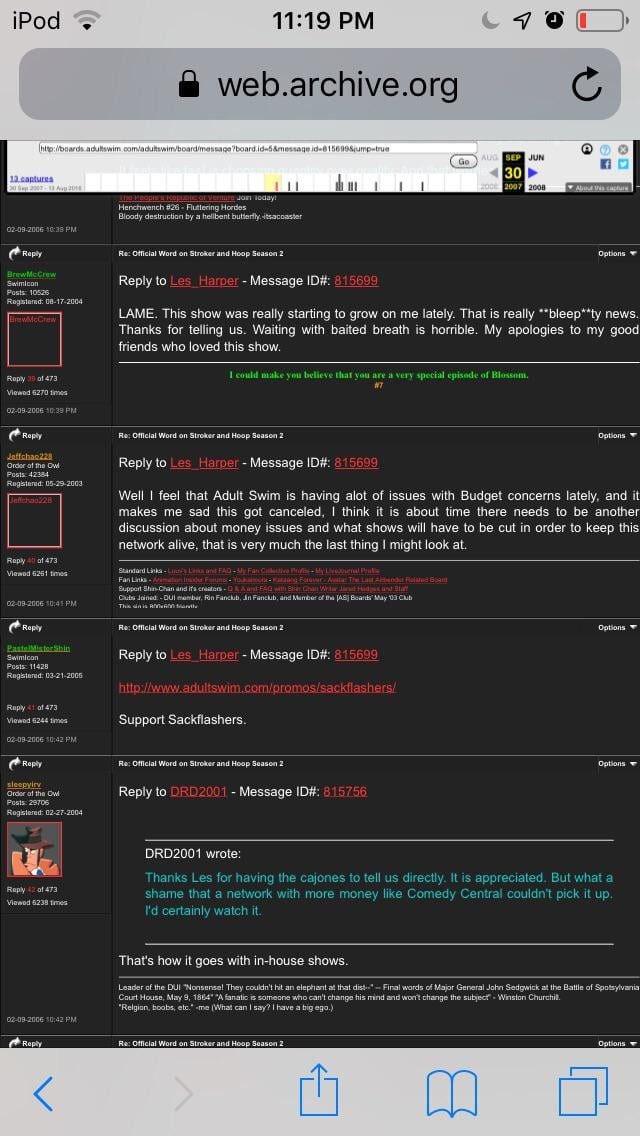640x1136 pixels.
Task: Open Jeffchao228 username profile link
Action: click(x=30, y=456)
